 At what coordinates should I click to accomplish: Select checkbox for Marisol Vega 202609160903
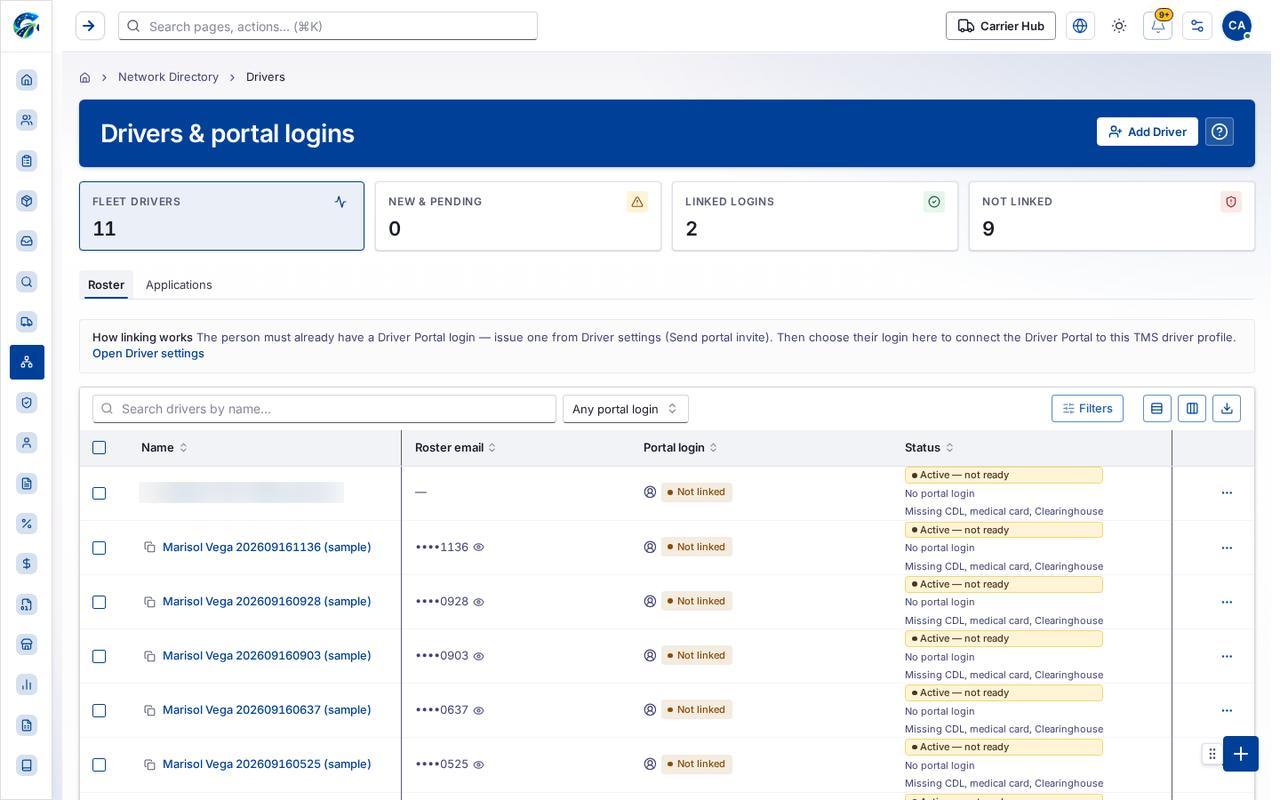(99, 657)
